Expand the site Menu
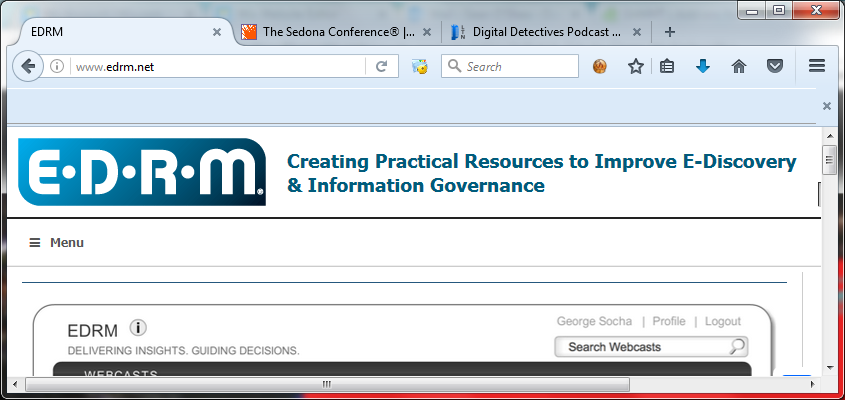Screen dimensions: 845x400 (x=57, y=243)
